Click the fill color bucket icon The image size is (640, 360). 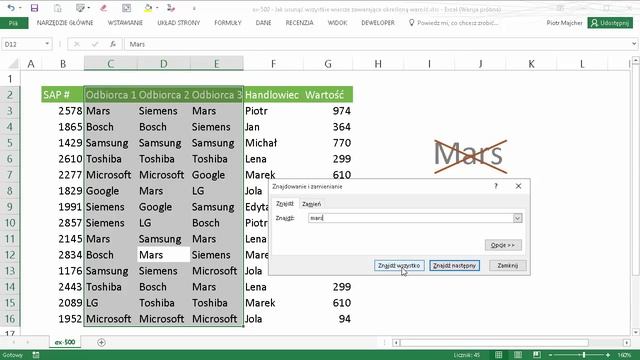coord(148,8)
